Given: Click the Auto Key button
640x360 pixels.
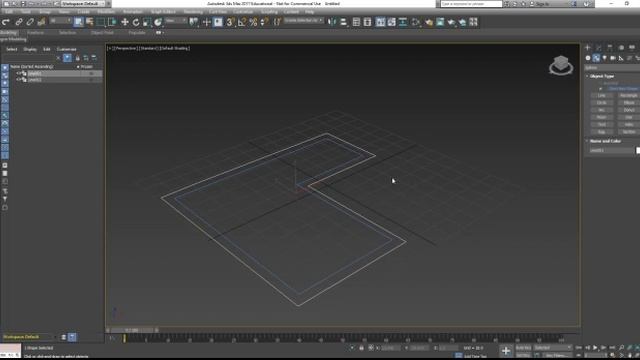Looking at the screenshot, I should [x=523, y=348].
